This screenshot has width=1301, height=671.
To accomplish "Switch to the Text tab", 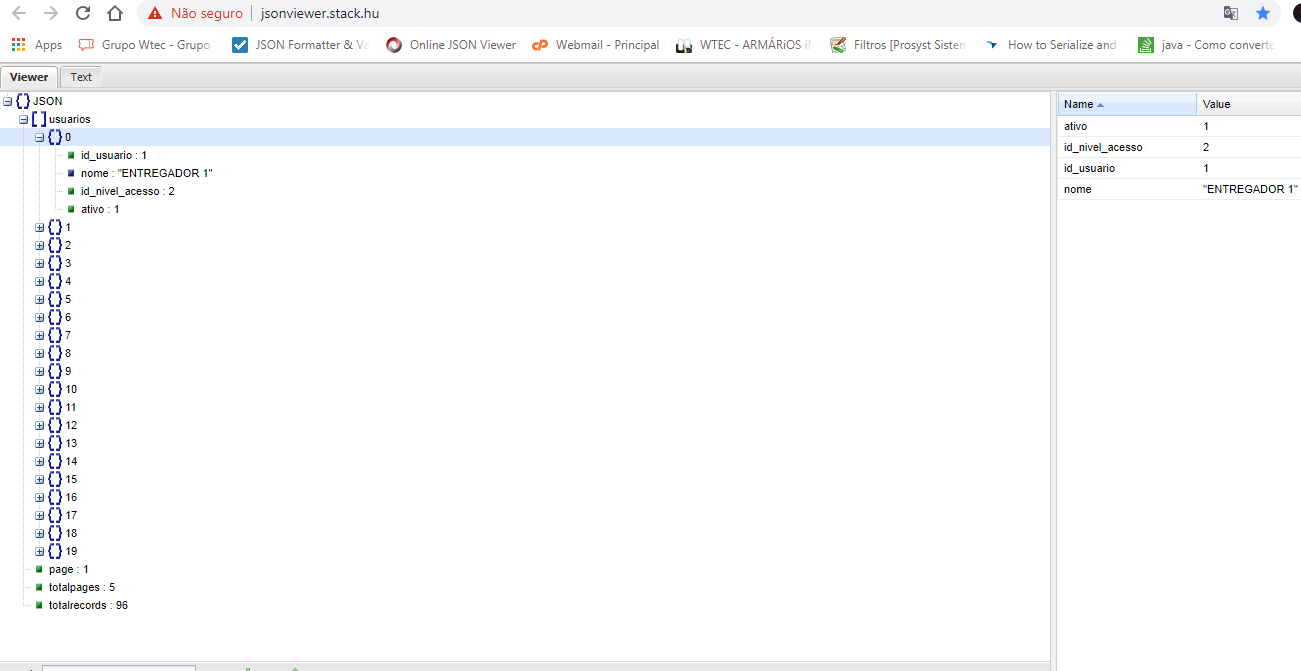I will coord(81,77).
